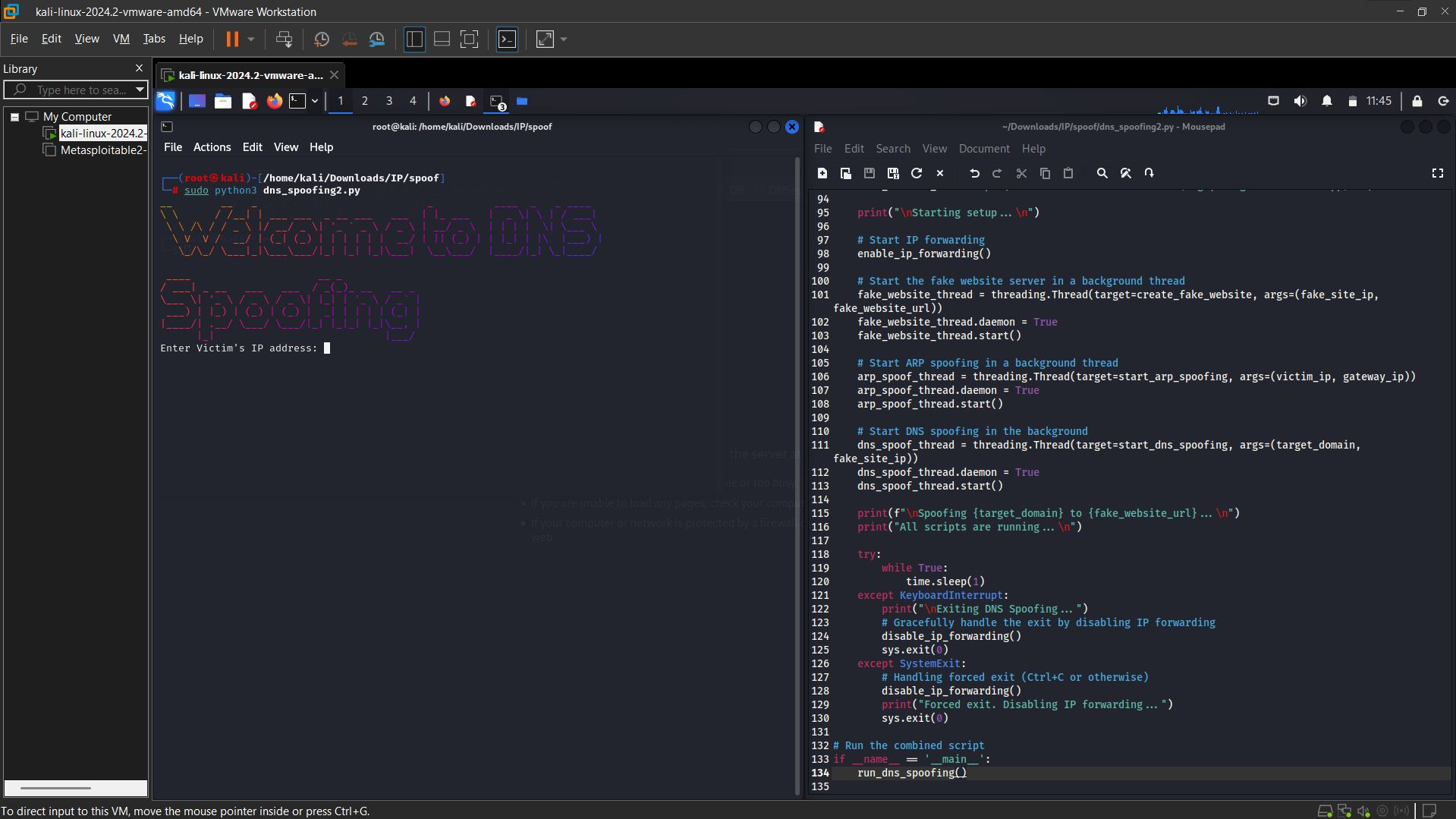Launch the text editor from Kali panel
1456x819 pixels.
tap(249, 101)
